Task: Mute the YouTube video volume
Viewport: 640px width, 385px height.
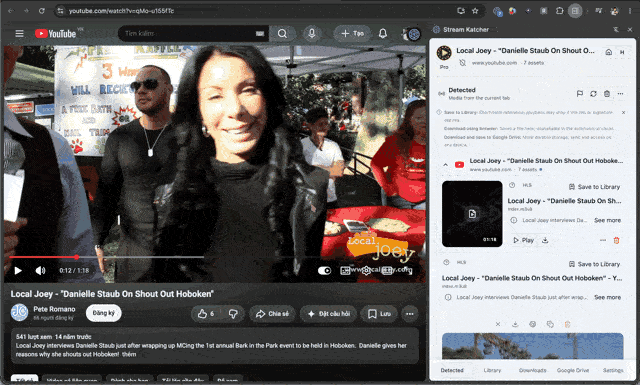Action: tap(40, 270)
